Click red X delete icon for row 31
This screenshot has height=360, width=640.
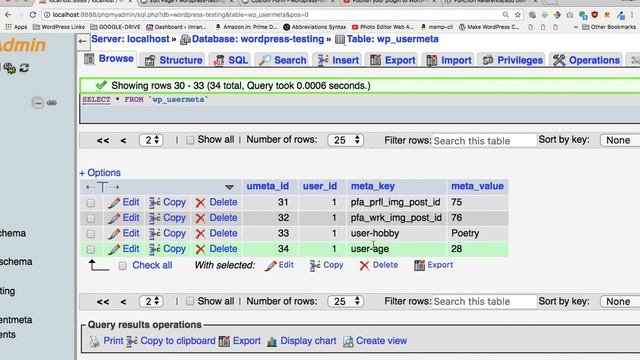pos(200,203)
